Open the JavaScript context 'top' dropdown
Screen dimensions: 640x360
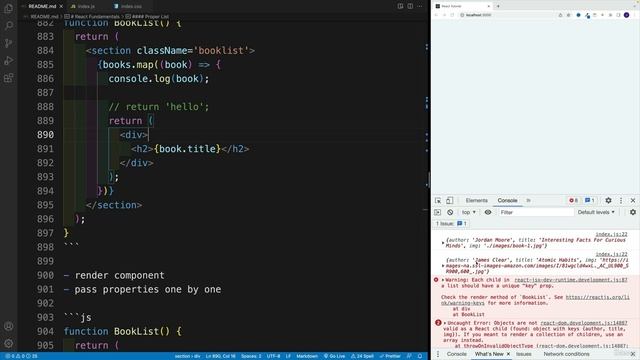(x=469, y=212)
